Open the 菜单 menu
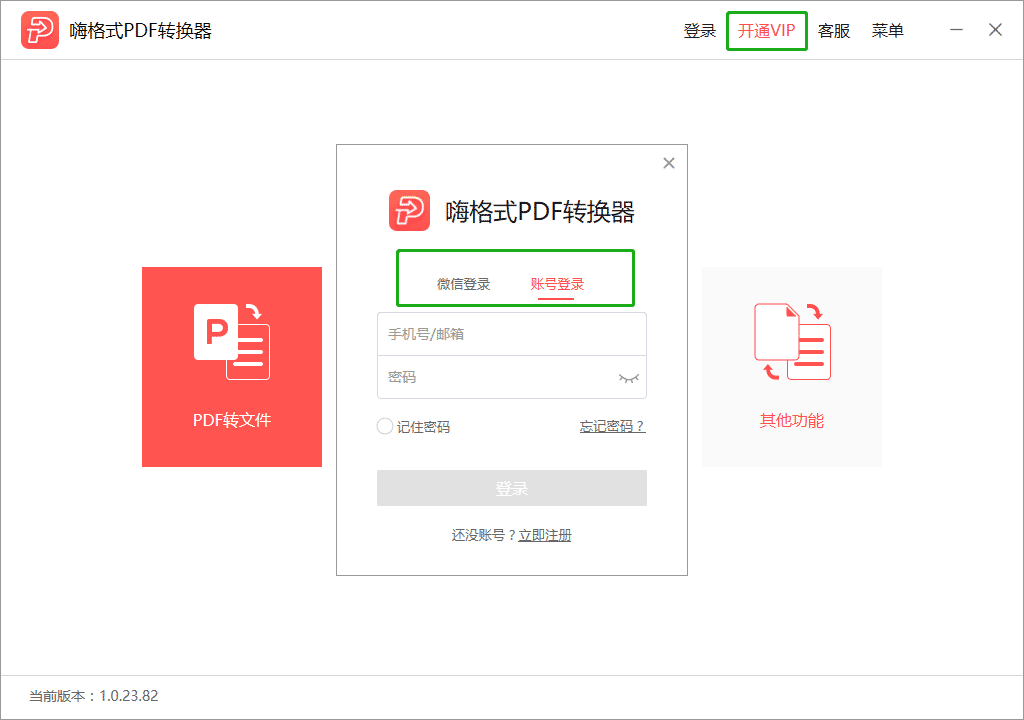The image size is (1024, 720). (x=888, y=31)
